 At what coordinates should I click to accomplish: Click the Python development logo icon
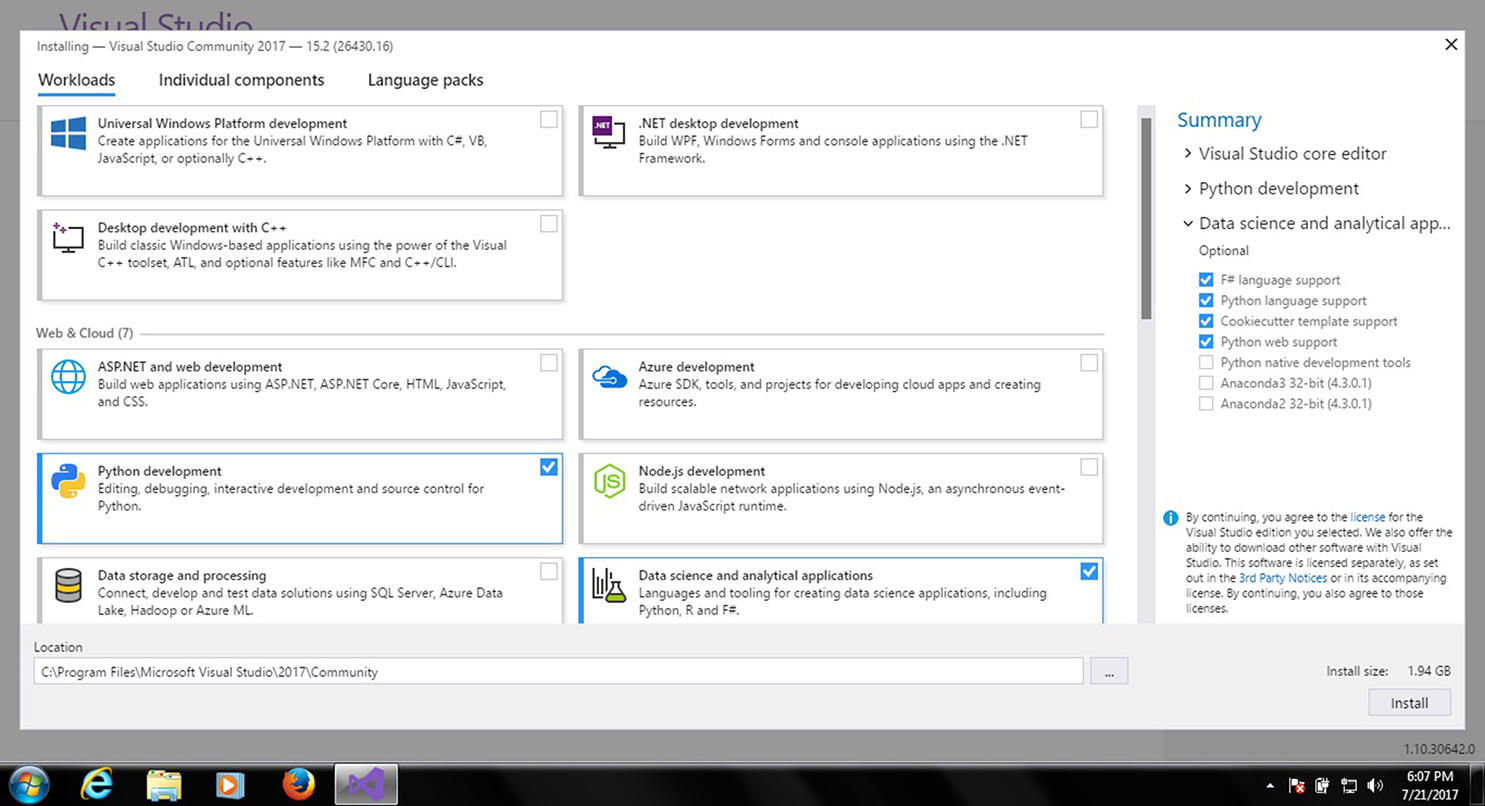(x=68, y=481)
